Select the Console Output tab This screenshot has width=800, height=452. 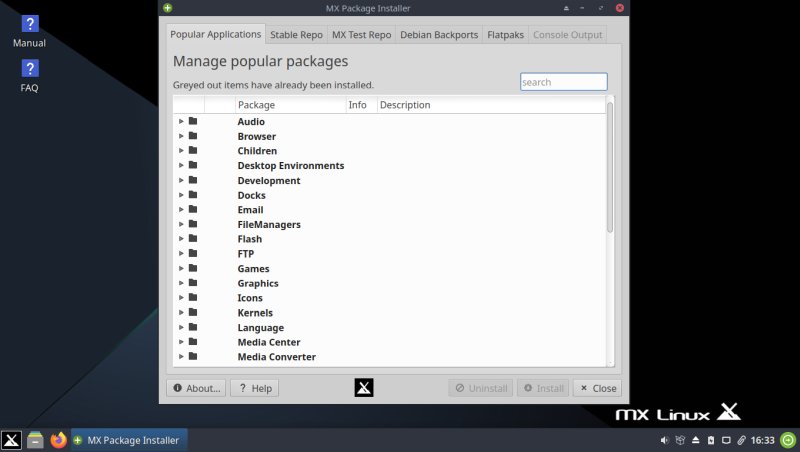click(x=567, y=35)
